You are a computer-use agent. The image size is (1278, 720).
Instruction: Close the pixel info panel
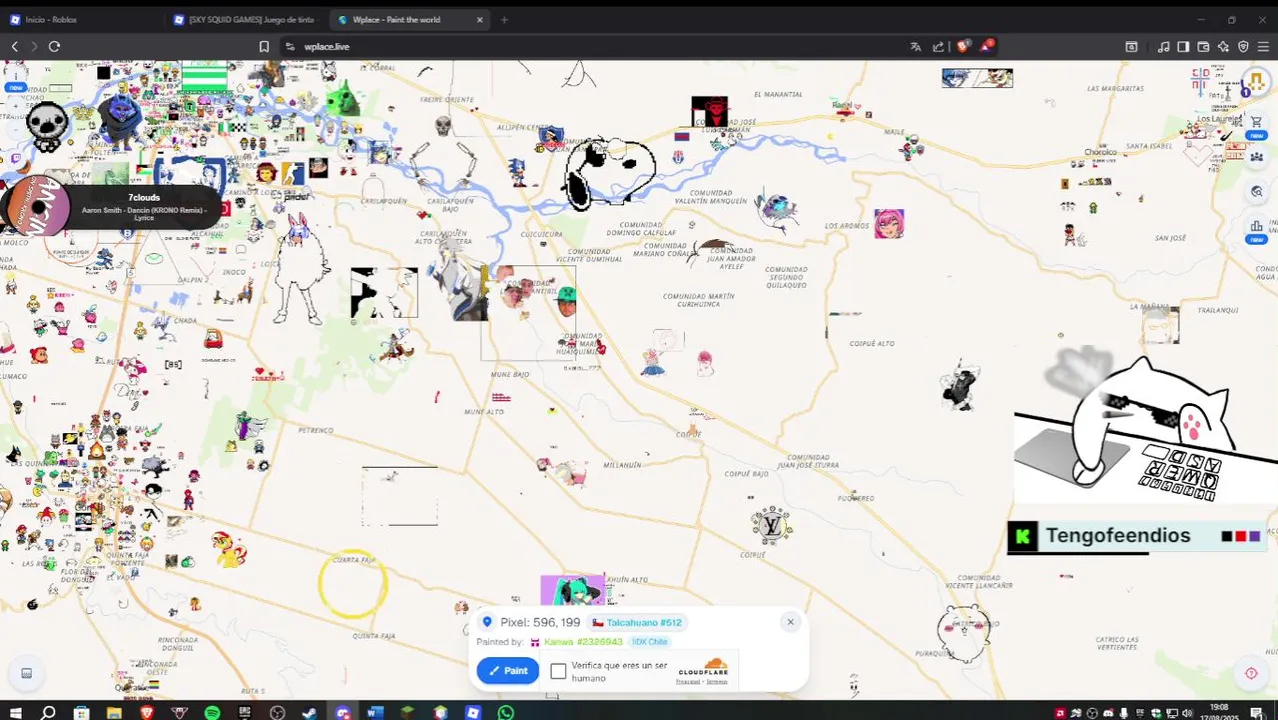(x=790, y=622)
